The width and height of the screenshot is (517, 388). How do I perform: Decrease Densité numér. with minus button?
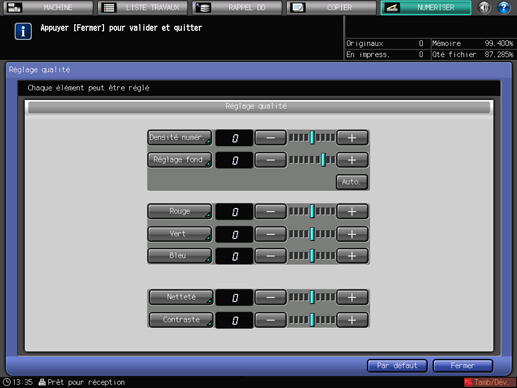coord(270,138)
